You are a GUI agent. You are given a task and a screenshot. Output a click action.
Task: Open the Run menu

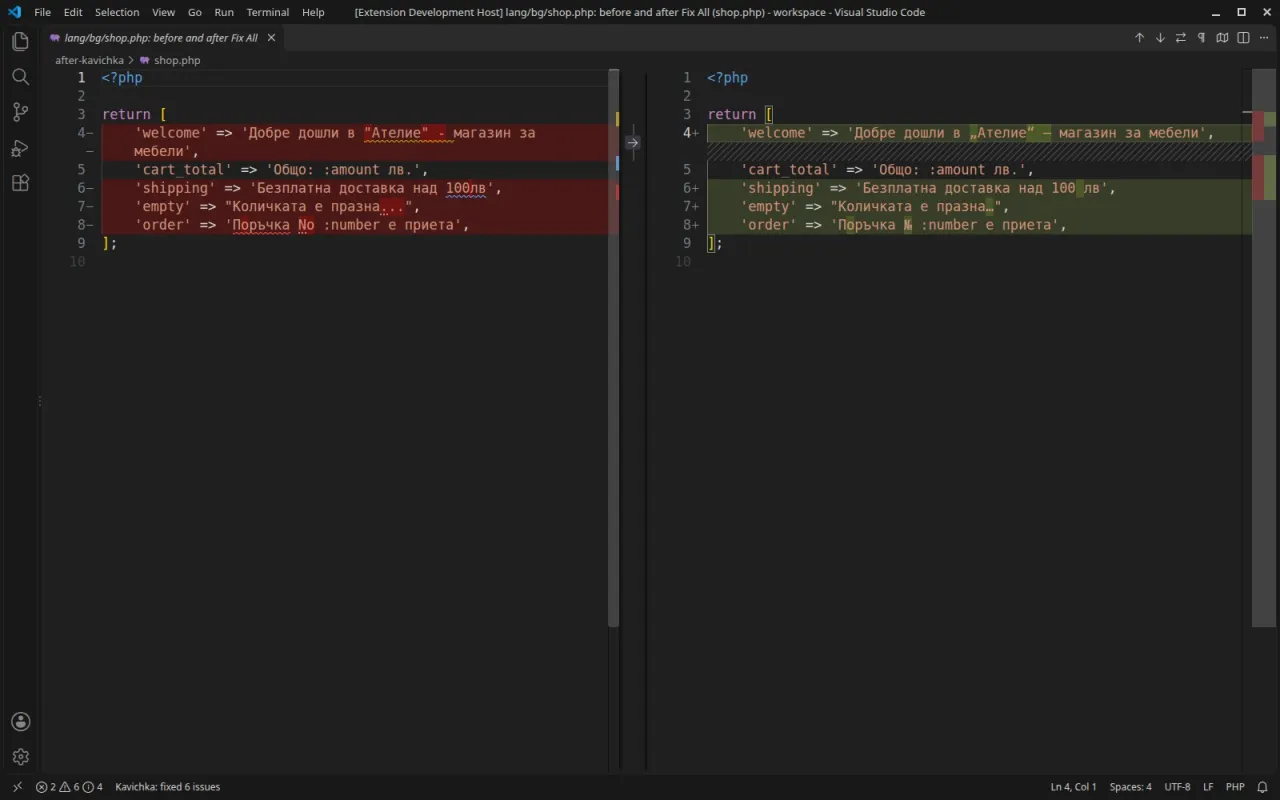point(224,12)
